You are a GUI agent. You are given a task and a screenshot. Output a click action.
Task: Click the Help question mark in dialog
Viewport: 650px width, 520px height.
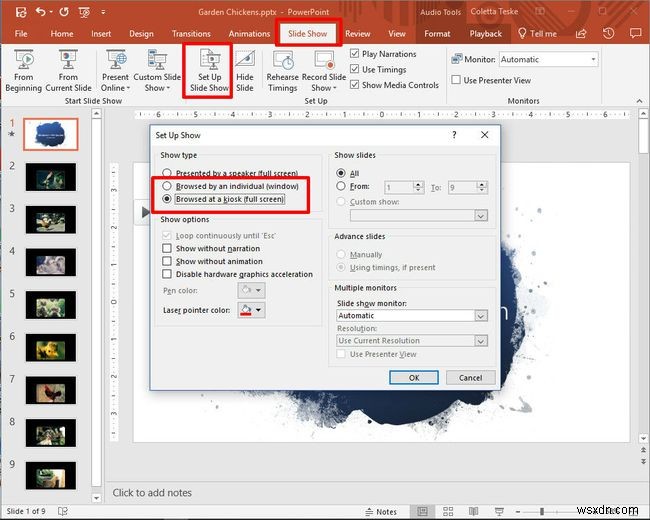[x=454, y=135]
